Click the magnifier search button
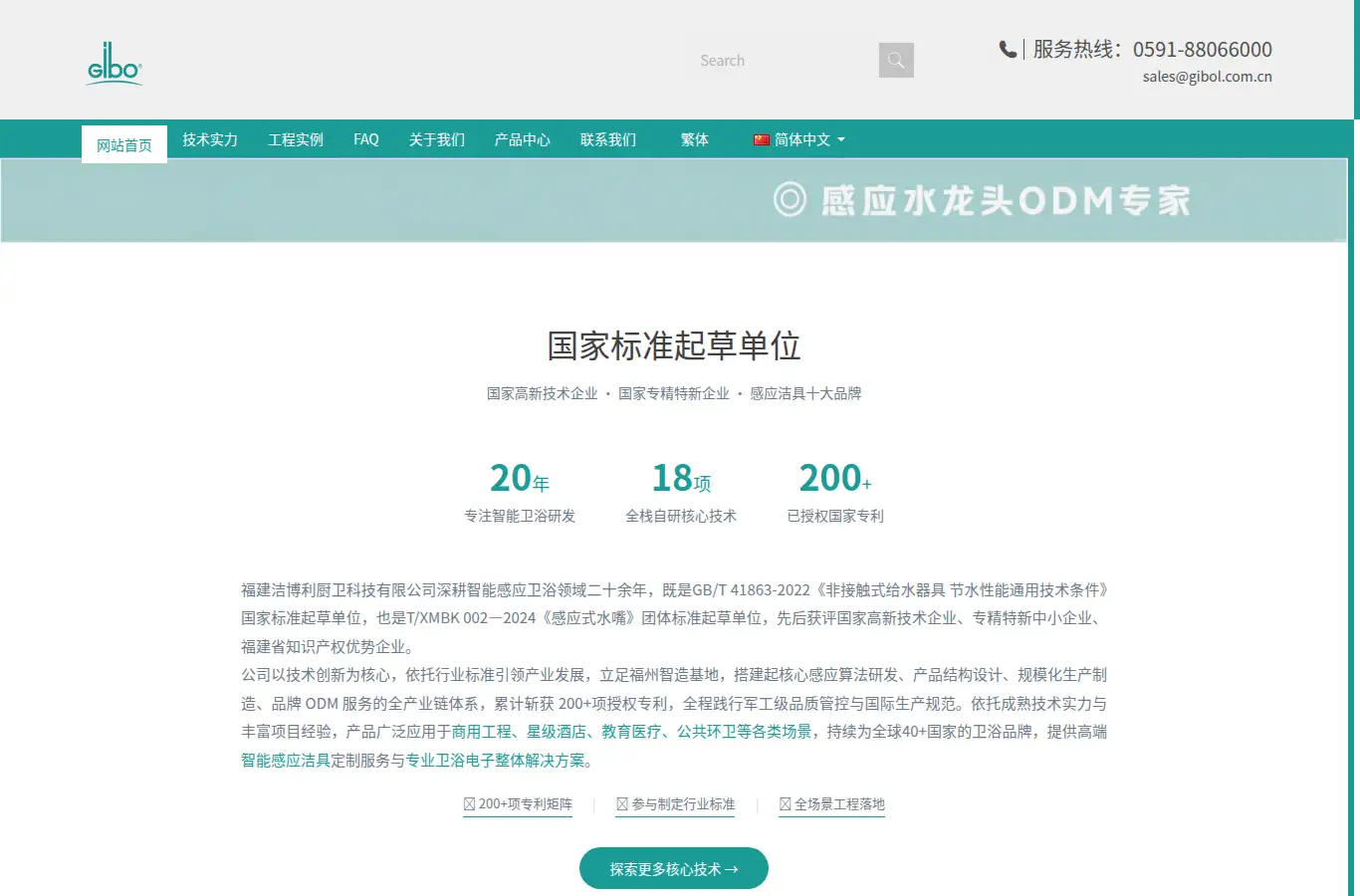This screenshot has height=896, width=1360. 896,60
